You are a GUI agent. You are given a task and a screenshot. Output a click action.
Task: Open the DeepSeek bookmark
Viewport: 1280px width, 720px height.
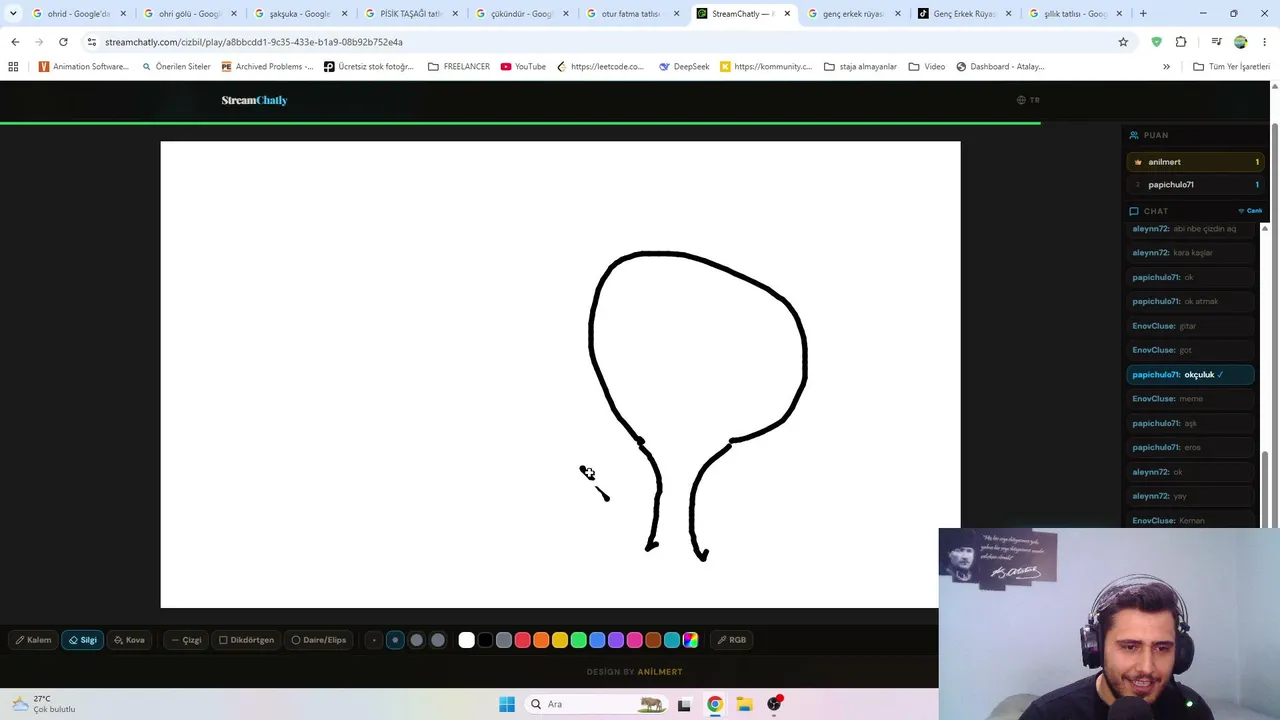[x=684, y=67]
